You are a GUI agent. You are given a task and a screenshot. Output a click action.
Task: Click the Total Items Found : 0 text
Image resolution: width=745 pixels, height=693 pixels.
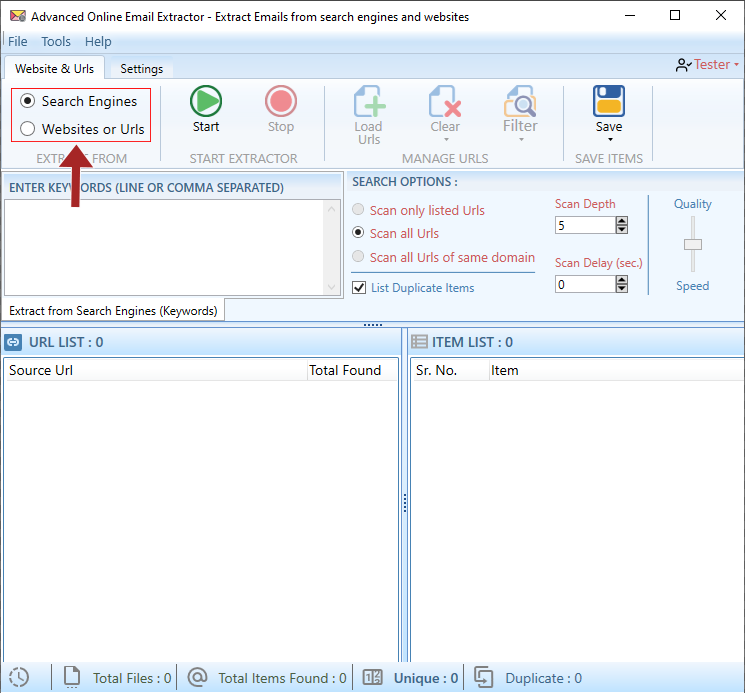[x=282, y=678]
